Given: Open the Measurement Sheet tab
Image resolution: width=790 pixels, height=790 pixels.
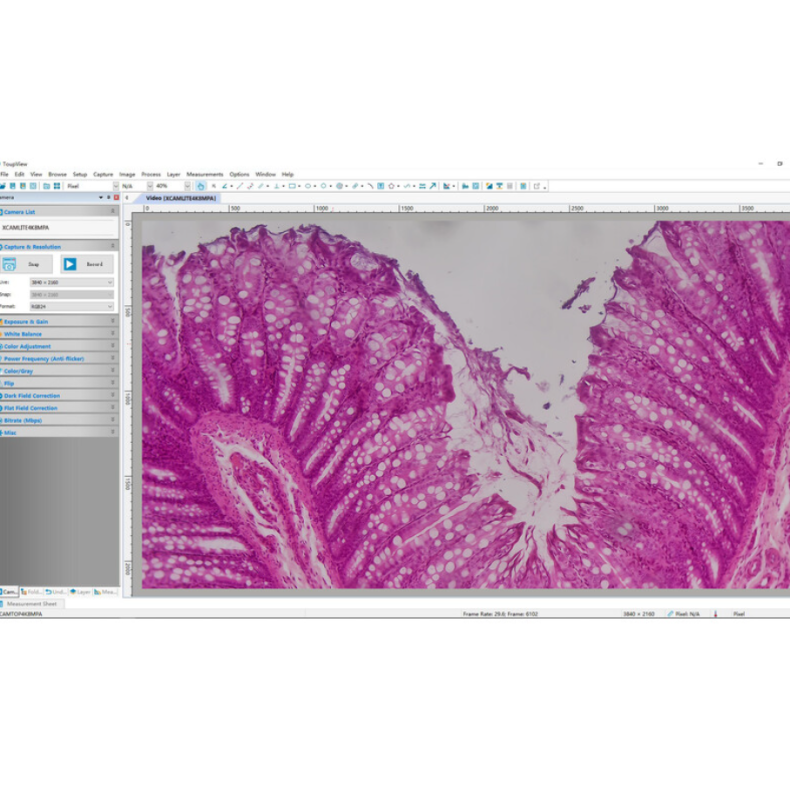Looking at the screenshot, I should tap(32, 604).
